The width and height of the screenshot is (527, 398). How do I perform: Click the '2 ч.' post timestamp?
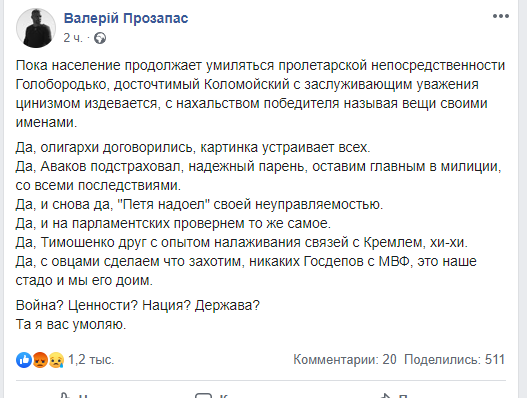[x=73, y=38]
